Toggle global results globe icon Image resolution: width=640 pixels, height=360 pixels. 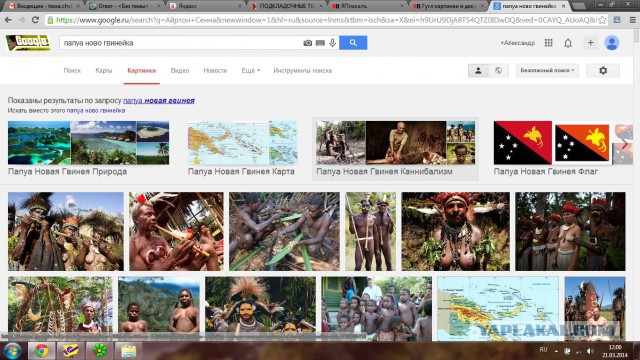coord(498,71)
